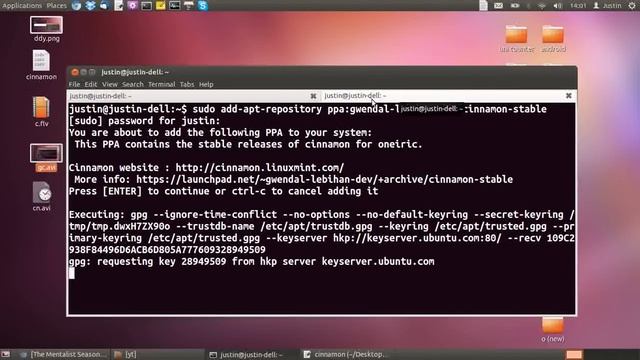
Task: Click the 'gpg: requesting key 28949509' line
Action: coord(251,262)
